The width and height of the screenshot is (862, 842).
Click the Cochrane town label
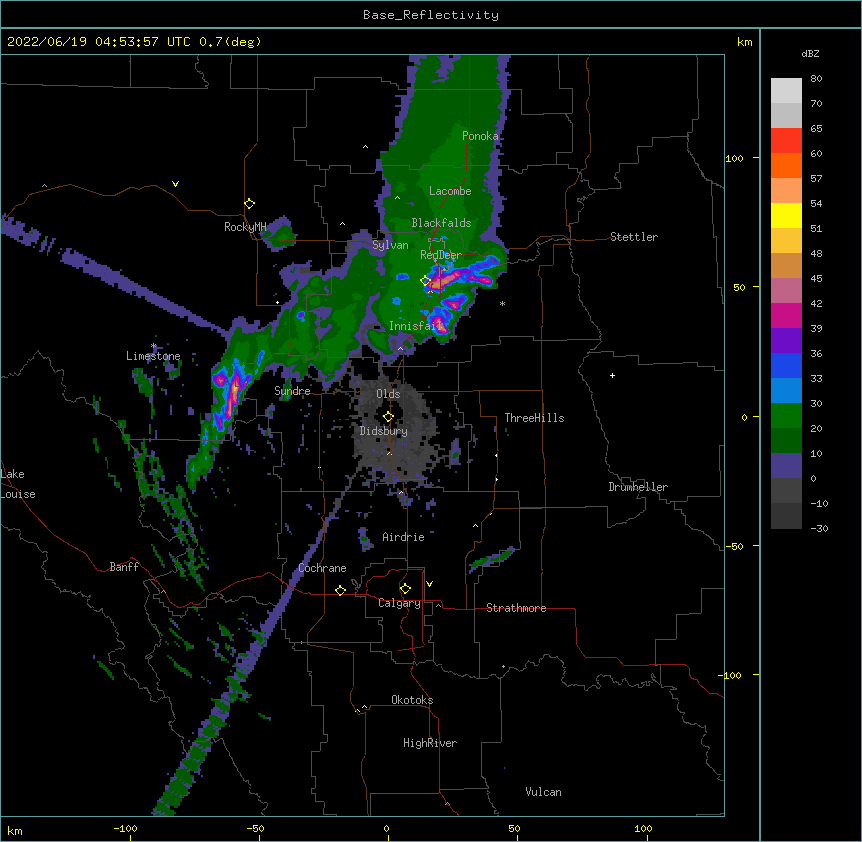pos(322,568)
